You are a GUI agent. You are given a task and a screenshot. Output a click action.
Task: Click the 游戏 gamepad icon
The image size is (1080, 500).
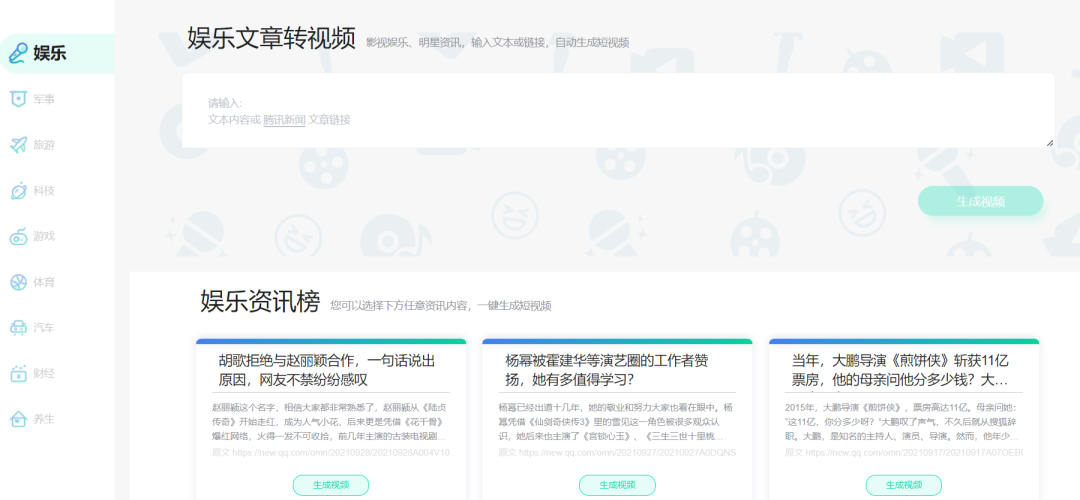(x=18, y=237)
